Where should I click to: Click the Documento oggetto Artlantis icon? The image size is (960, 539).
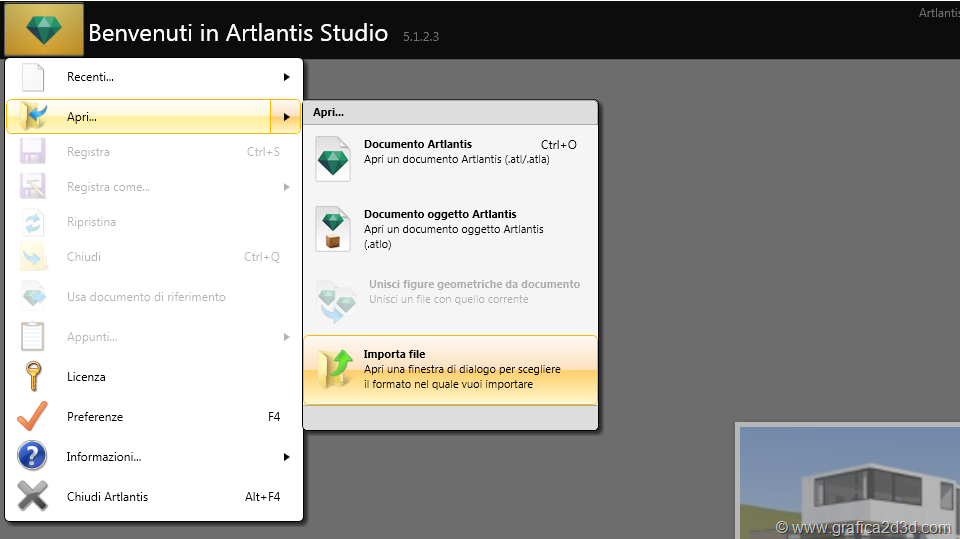333,228
